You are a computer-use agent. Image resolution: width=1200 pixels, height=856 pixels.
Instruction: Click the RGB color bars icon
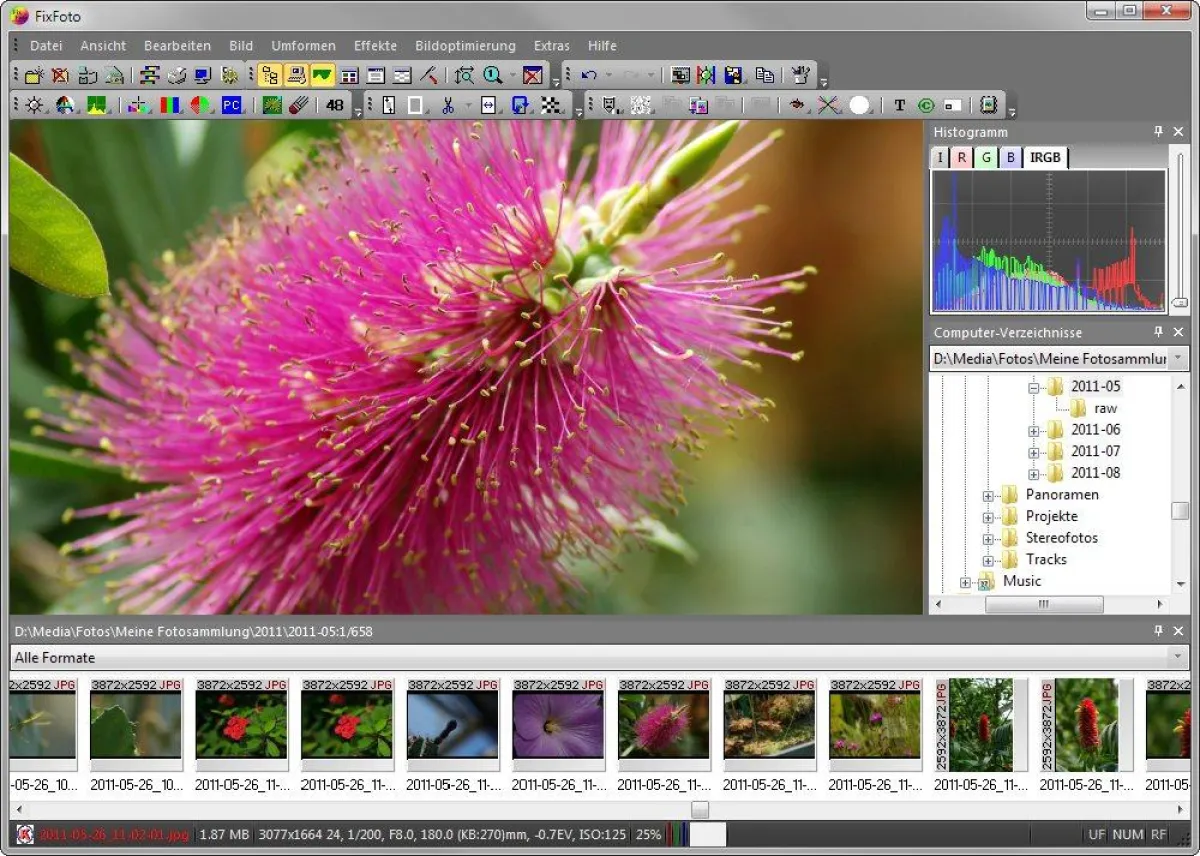[172, 105]
